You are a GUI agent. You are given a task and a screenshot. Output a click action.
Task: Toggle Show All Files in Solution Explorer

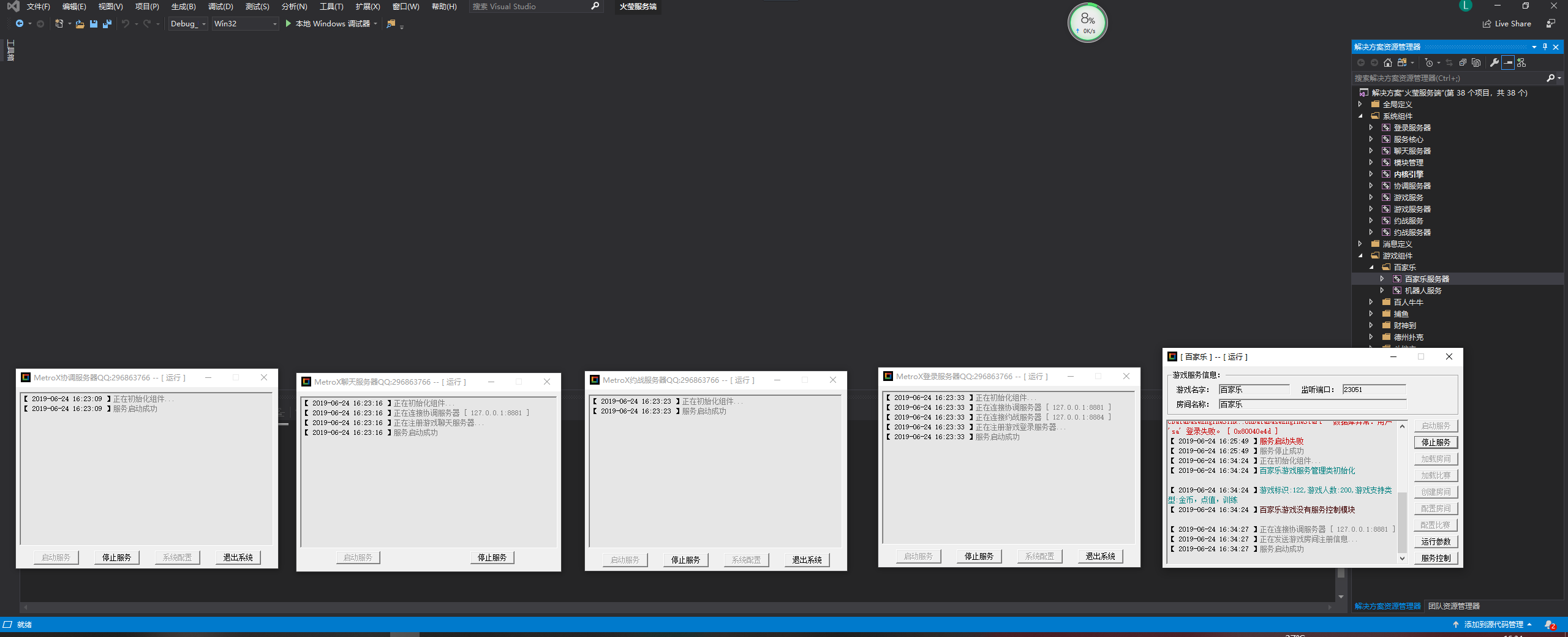1476,62
